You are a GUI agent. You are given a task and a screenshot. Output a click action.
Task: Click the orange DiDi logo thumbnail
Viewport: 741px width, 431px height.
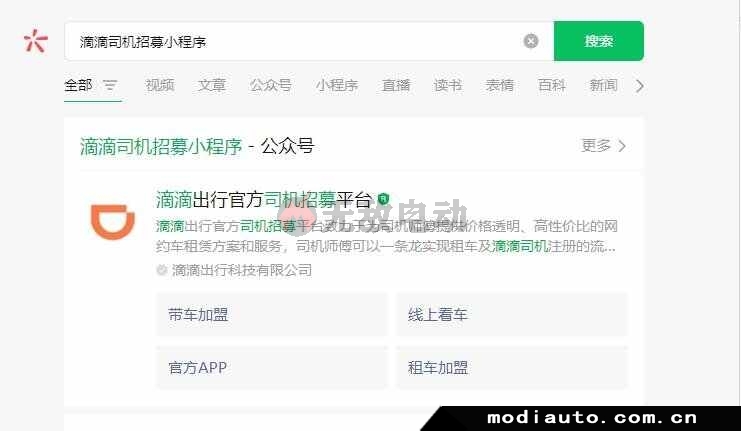113,222
